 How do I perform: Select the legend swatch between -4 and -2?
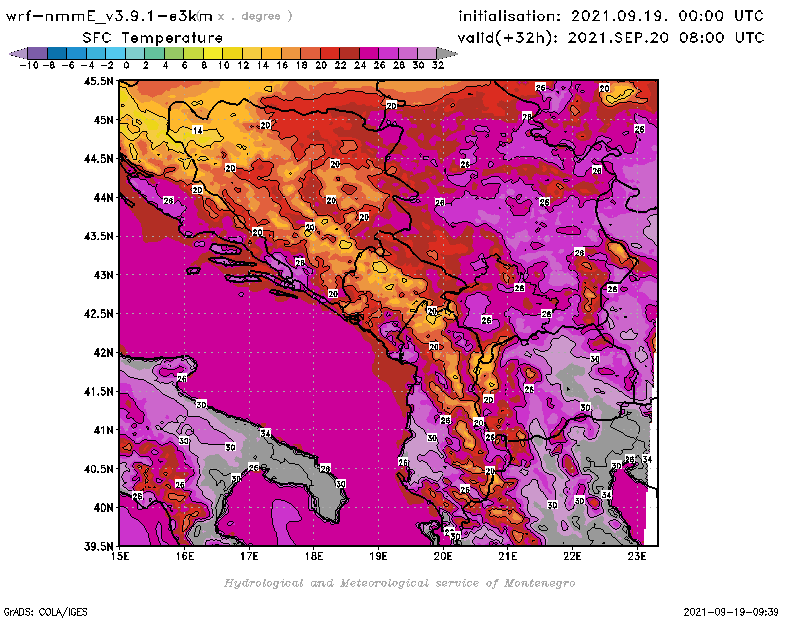(96, 53)
